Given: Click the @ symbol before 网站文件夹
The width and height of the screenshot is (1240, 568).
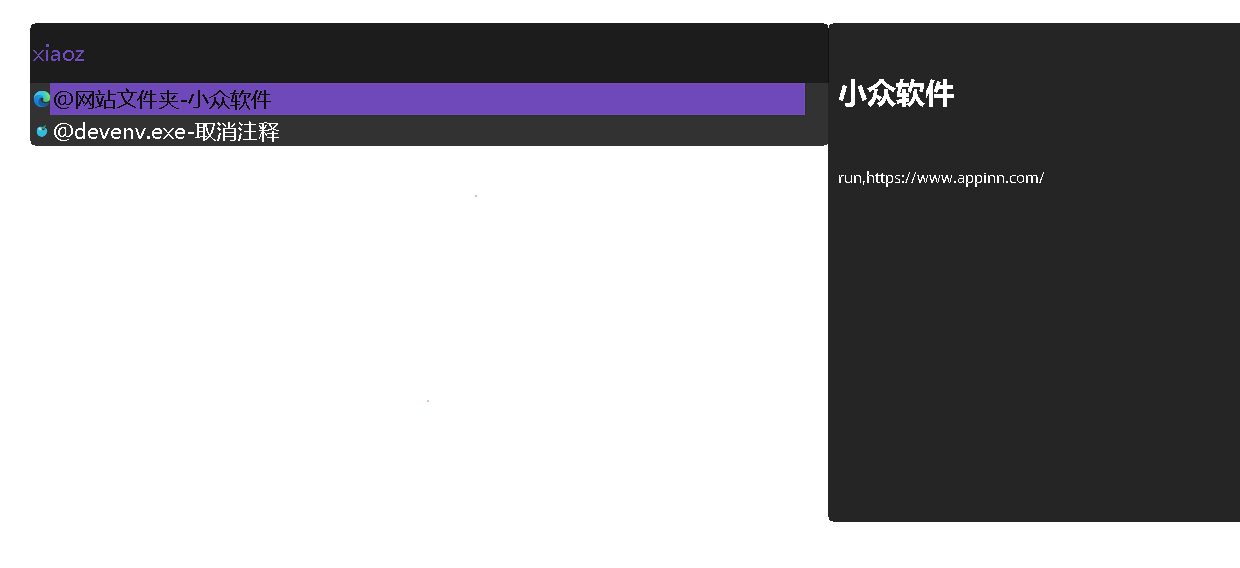Looking at the screenshot, I should [x=62, y=100].
